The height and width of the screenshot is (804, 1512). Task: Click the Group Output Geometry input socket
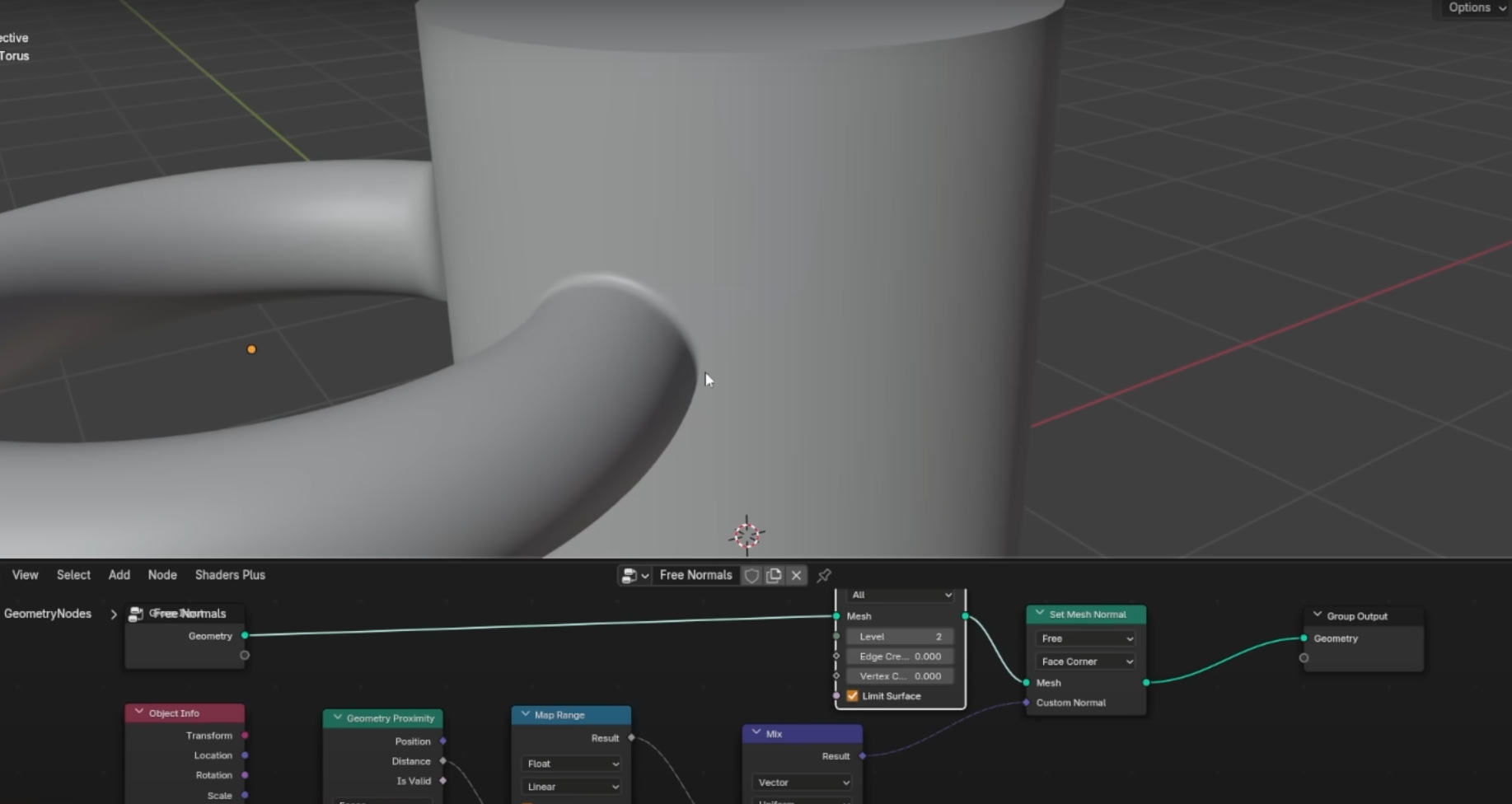click(x=1304, y=638)
